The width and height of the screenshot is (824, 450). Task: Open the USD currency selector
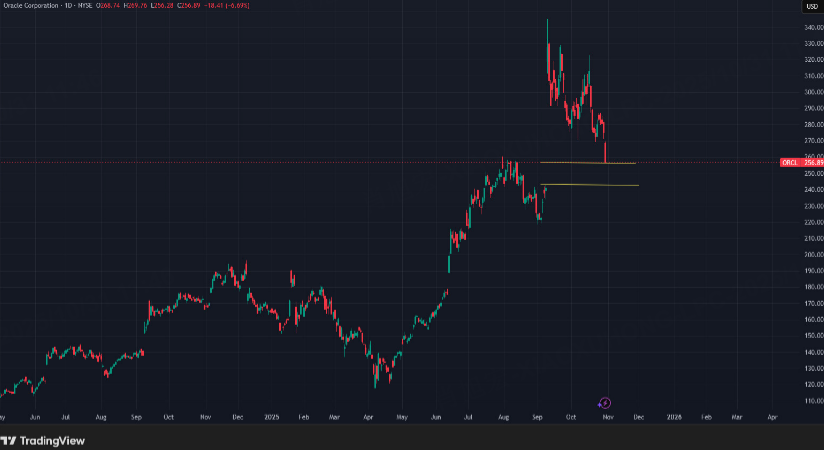810,6
